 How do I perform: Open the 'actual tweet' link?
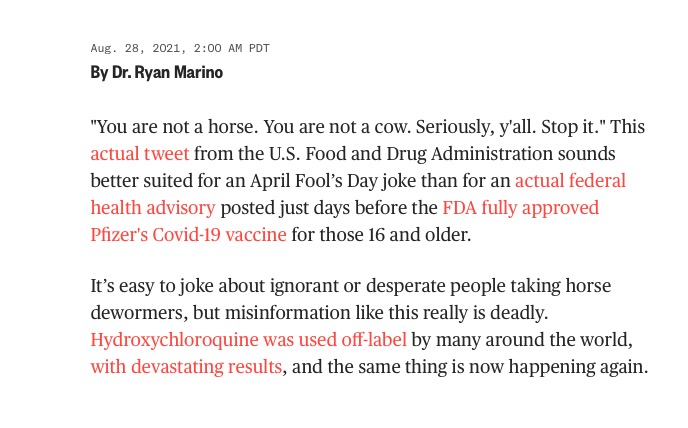[140, 154]
